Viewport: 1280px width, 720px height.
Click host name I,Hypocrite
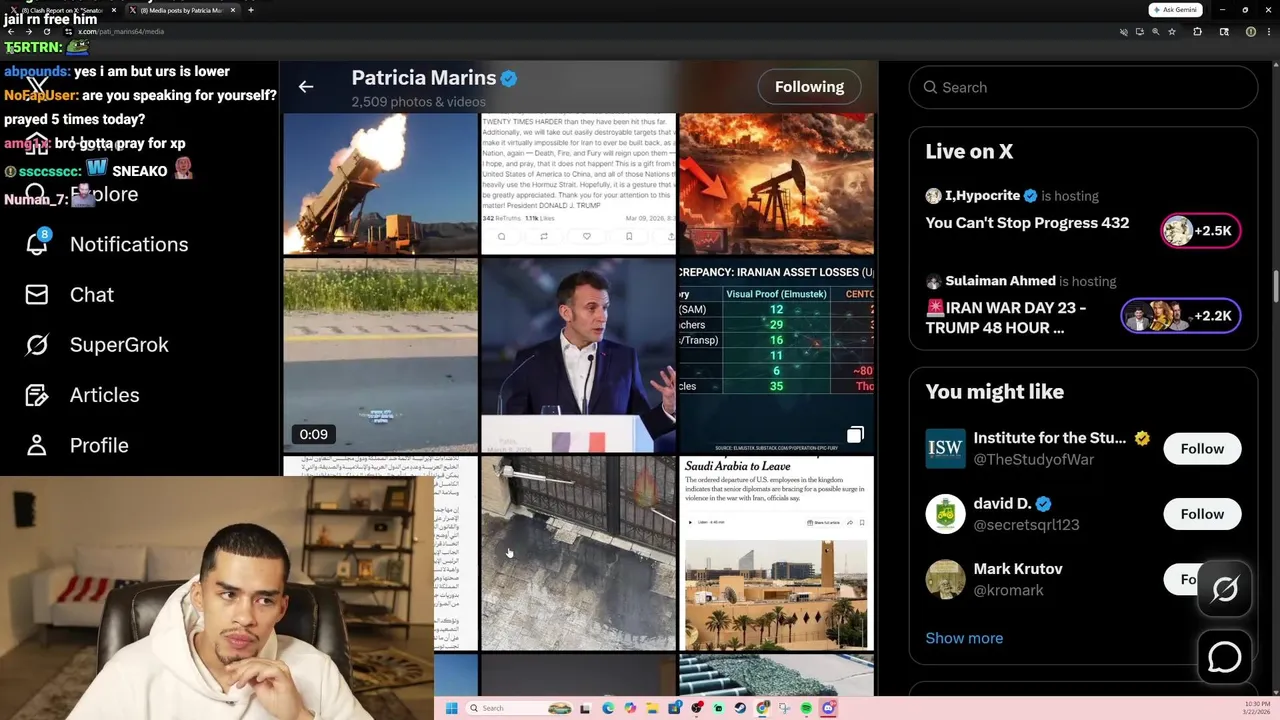[982, 196]
